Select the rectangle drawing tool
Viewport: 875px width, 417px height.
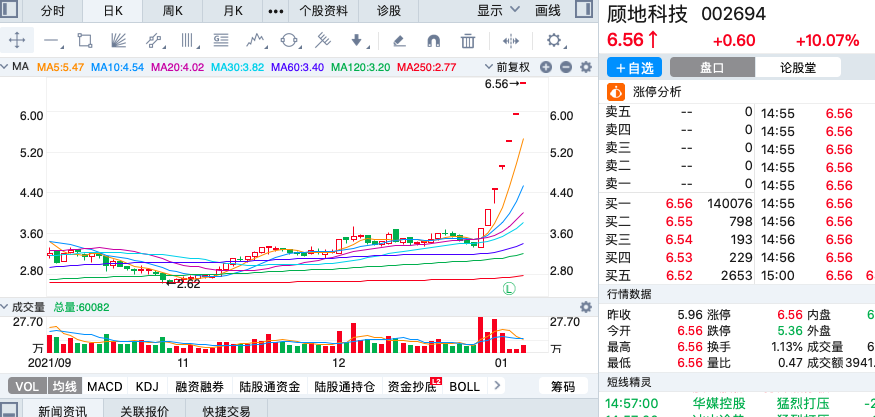pos(85,40)
